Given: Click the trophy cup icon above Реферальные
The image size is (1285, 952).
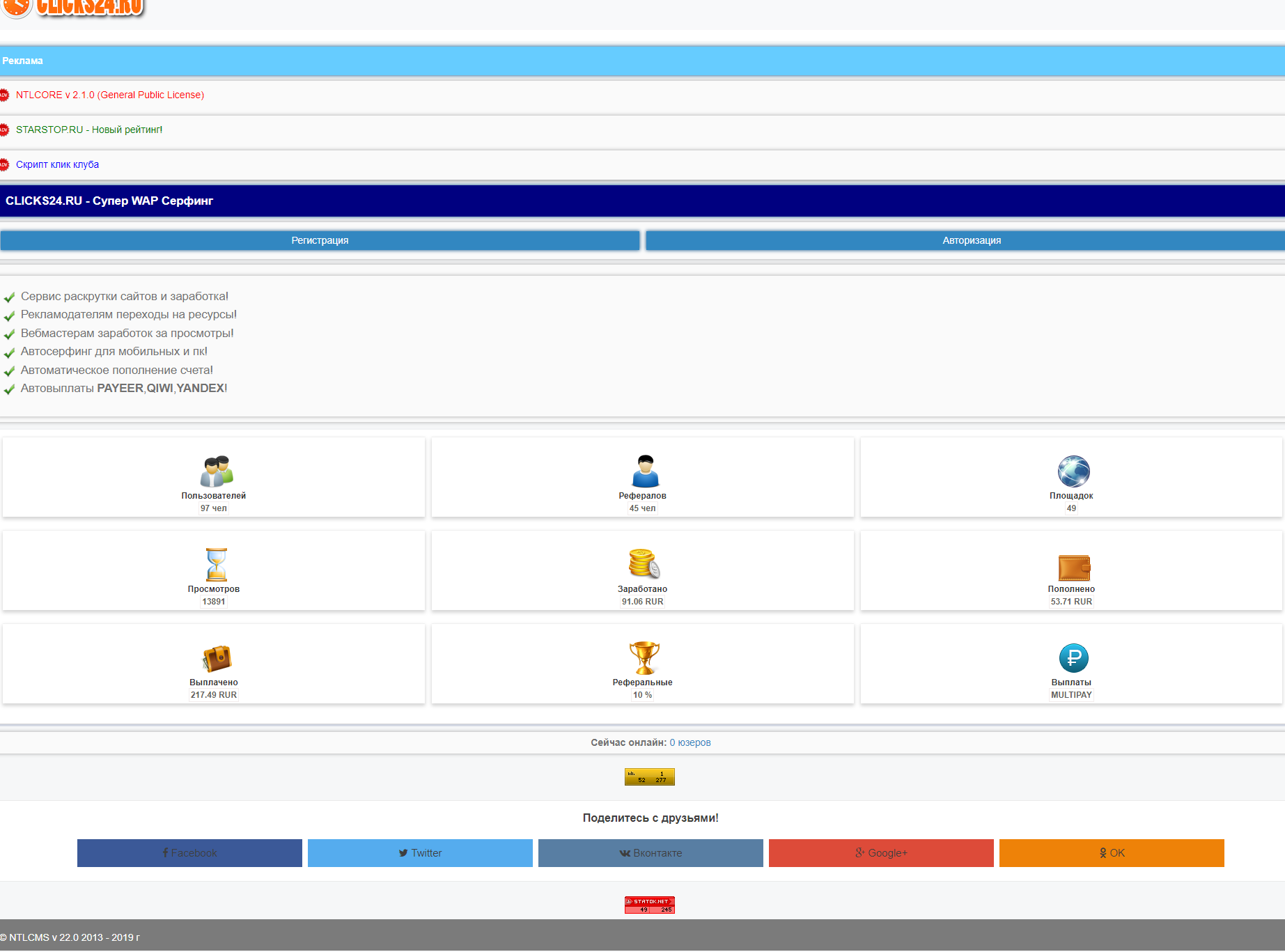Looking at the screenshot, I should click(x=644, y=658).
